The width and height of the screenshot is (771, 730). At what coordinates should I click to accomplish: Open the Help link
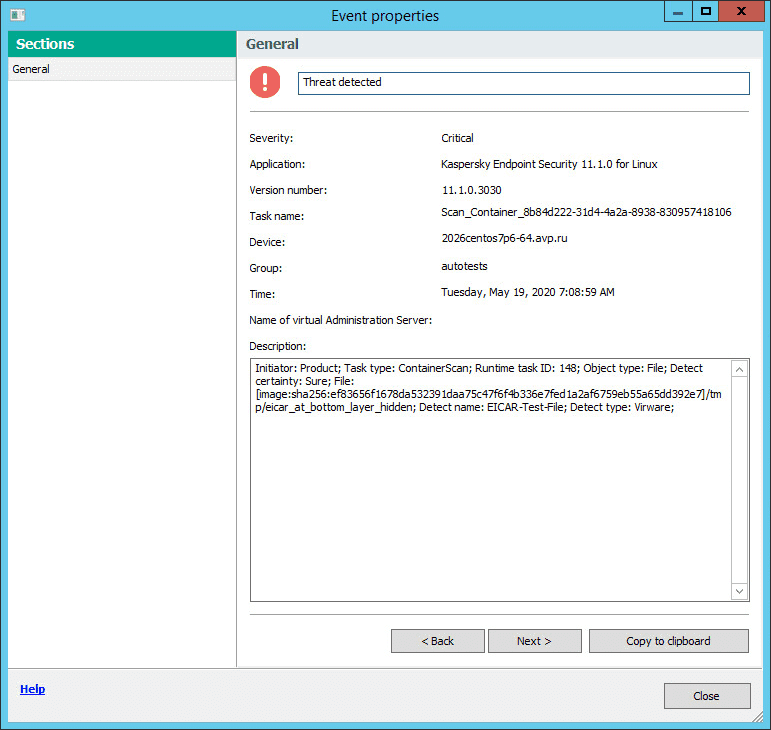pos(32,689)
